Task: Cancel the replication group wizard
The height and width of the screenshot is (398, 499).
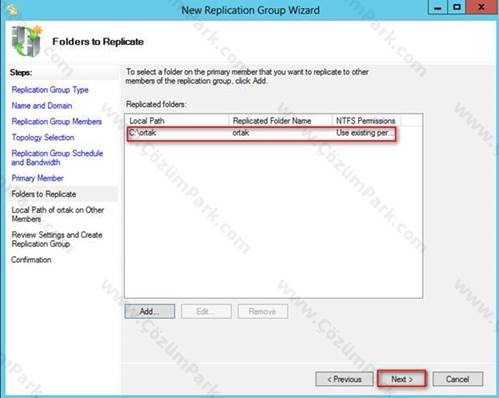Action: [x=457, y=379]
